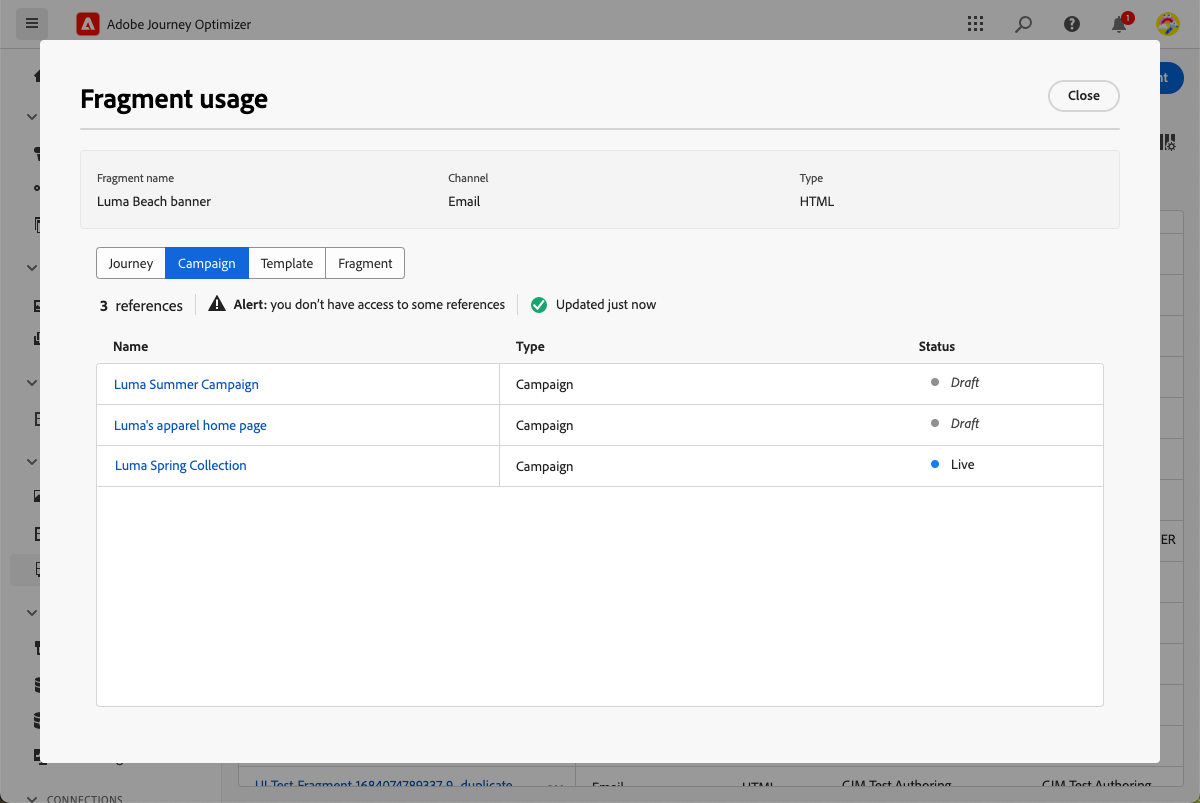1200x803 pixels.
Task: Open the hamburger navigation menu
Action: click(x=32, y=23)
